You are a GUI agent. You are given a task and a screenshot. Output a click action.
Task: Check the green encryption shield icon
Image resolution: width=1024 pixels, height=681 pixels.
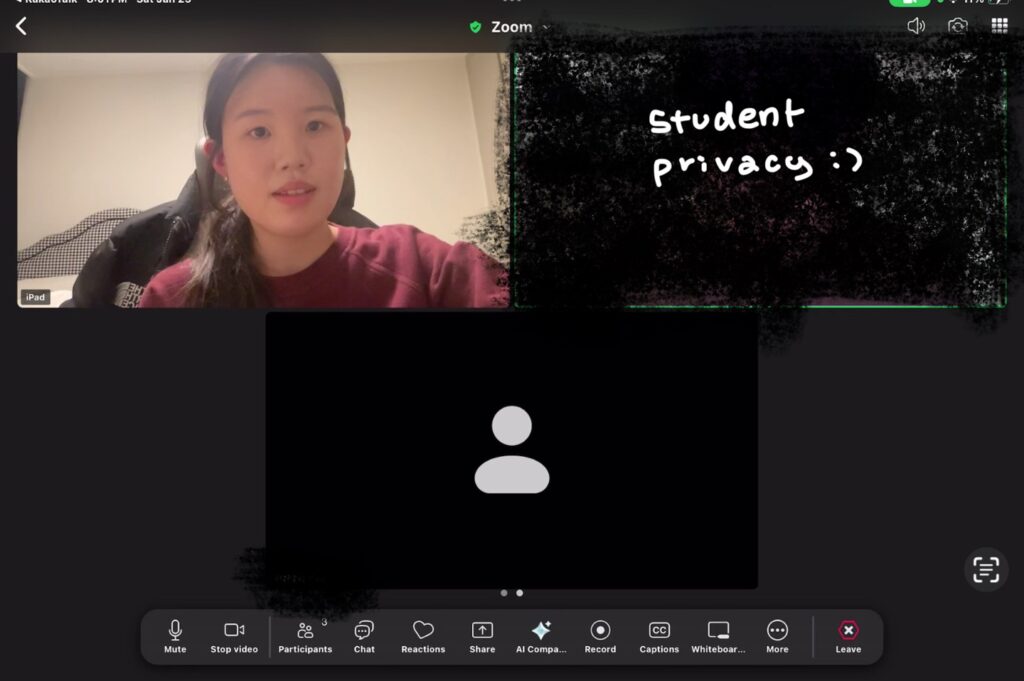[475, 27]
